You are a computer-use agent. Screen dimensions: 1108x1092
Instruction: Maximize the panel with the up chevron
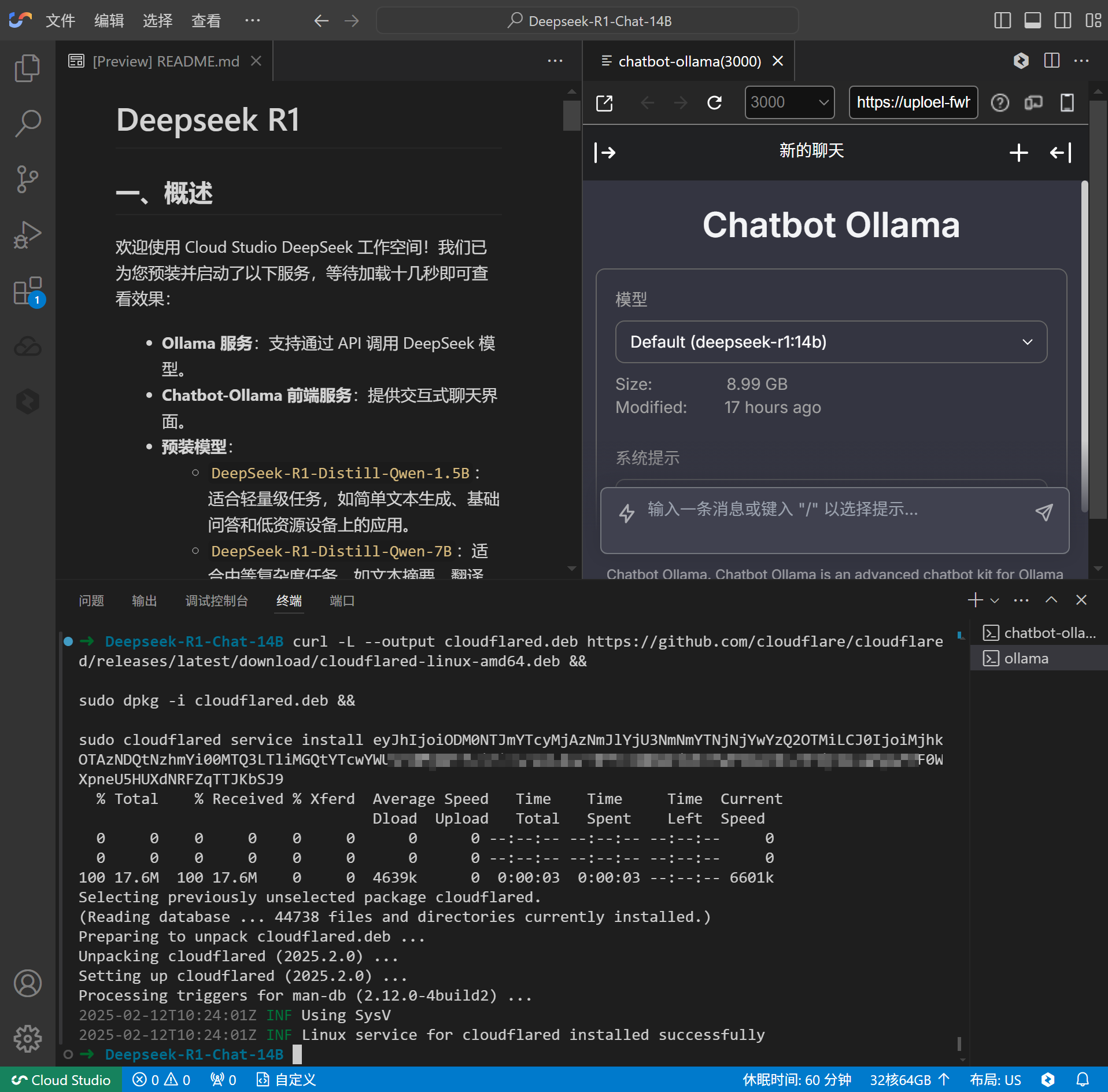[1051, 600]
